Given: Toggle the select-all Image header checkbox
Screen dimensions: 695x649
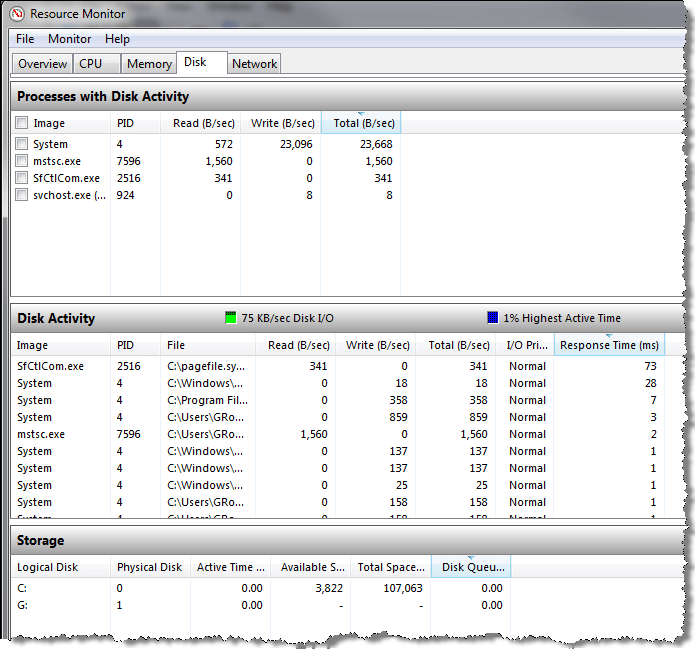Looking at the screenshot, I should [x=22, y=122].
